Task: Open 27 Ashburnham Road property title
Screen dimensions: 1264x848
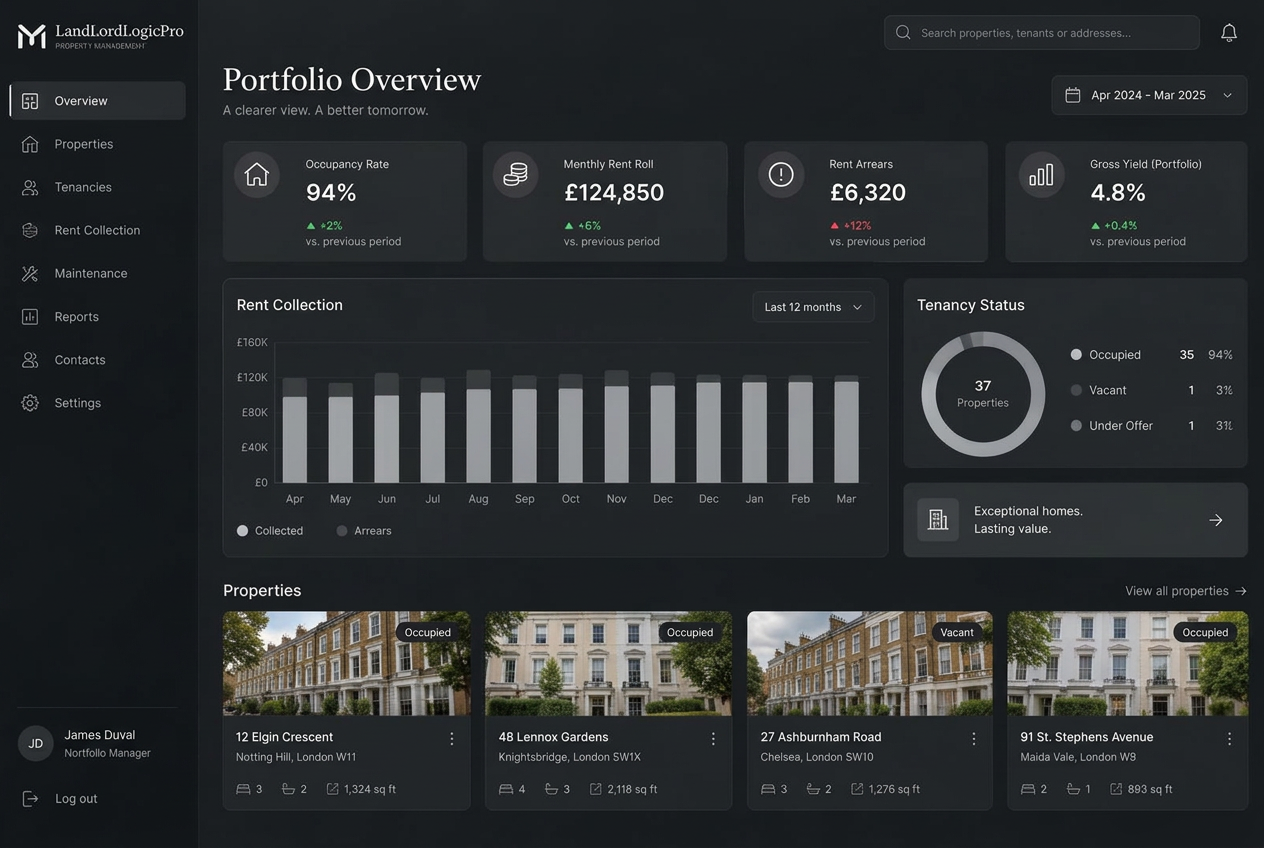Action: pyautogui.click(x=821, y=737)
